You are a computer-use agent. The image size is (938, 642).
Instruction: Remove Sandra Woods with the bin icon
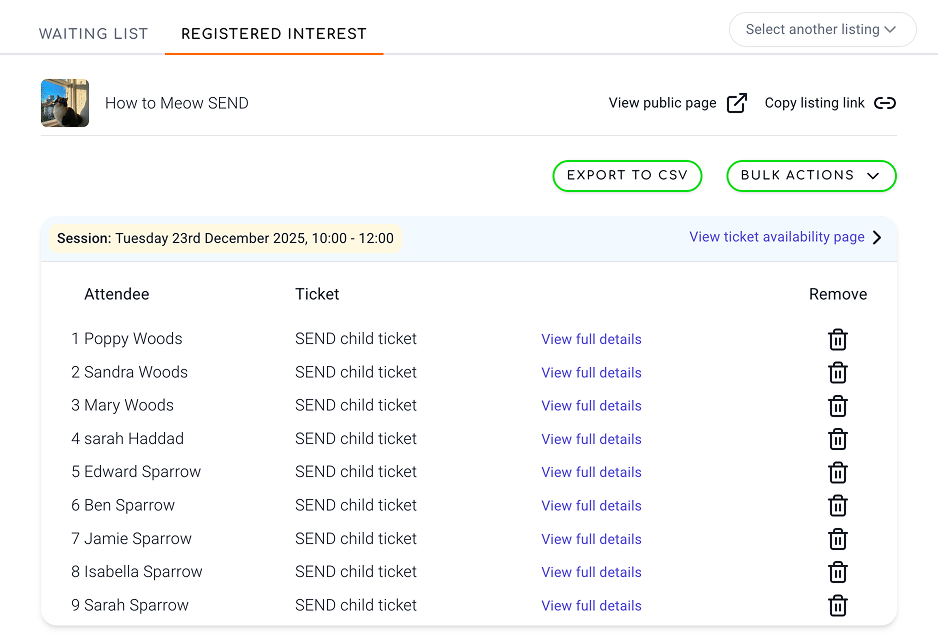click(838, 373)
